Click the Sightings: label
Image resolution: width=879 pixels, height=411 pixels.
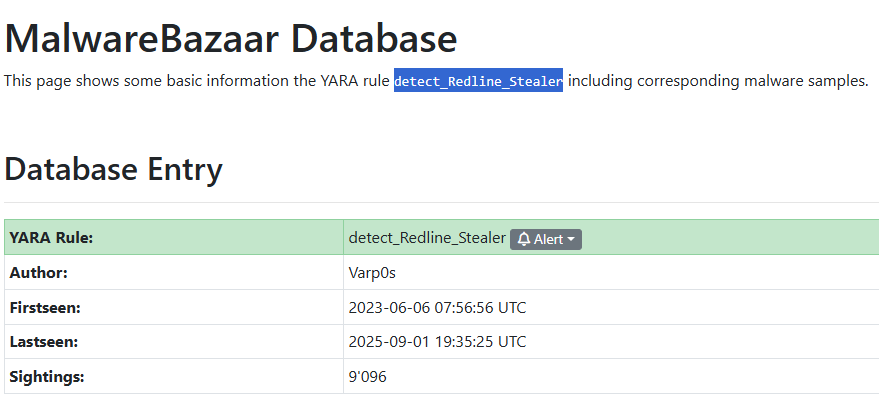pos(47,376)
